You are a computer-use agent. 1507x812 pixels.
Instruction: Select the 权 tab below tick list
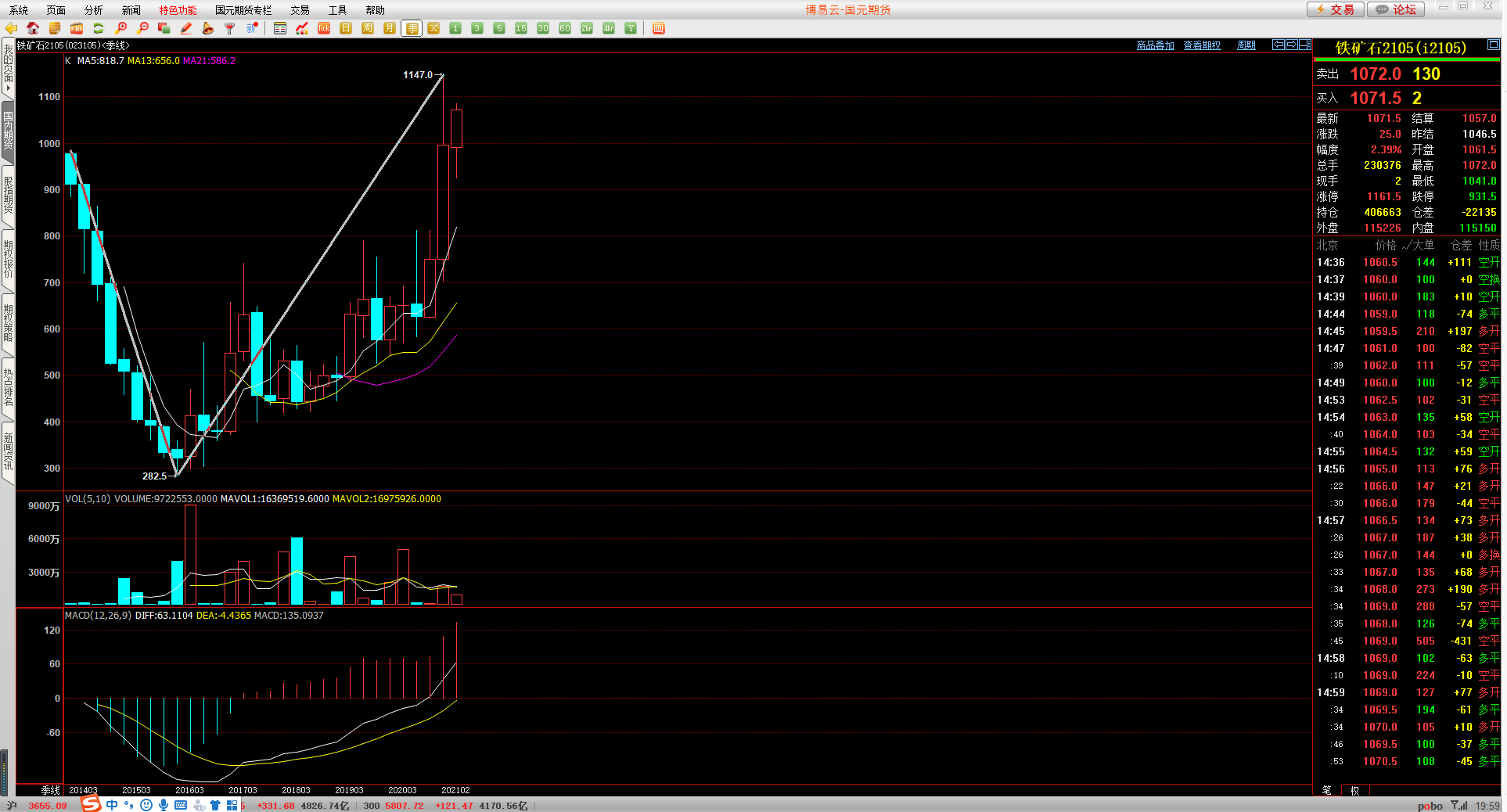(1354, 790)
